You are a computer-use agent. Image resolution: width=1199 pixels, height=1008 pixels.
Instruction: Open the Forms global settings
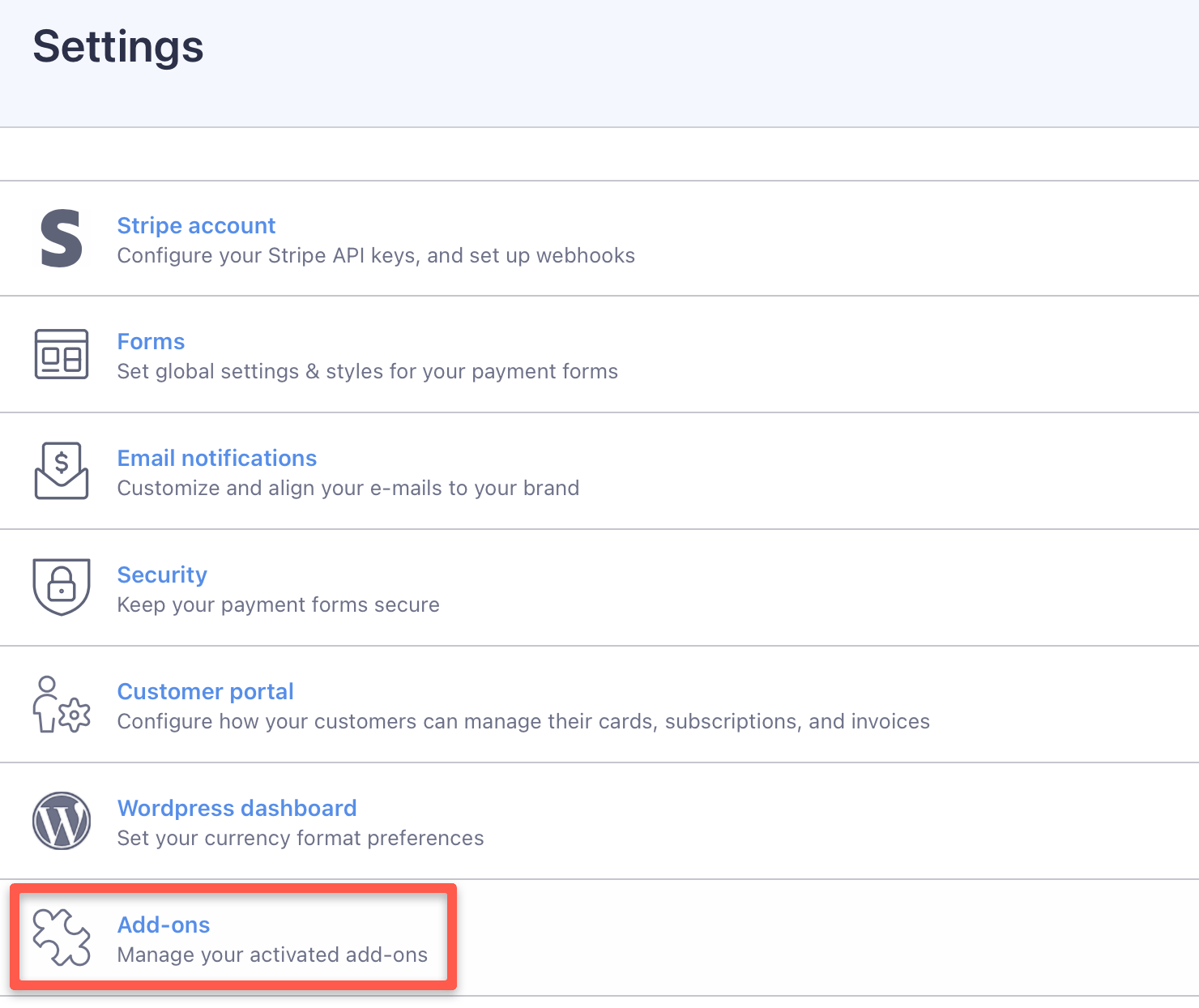point(151,341)
